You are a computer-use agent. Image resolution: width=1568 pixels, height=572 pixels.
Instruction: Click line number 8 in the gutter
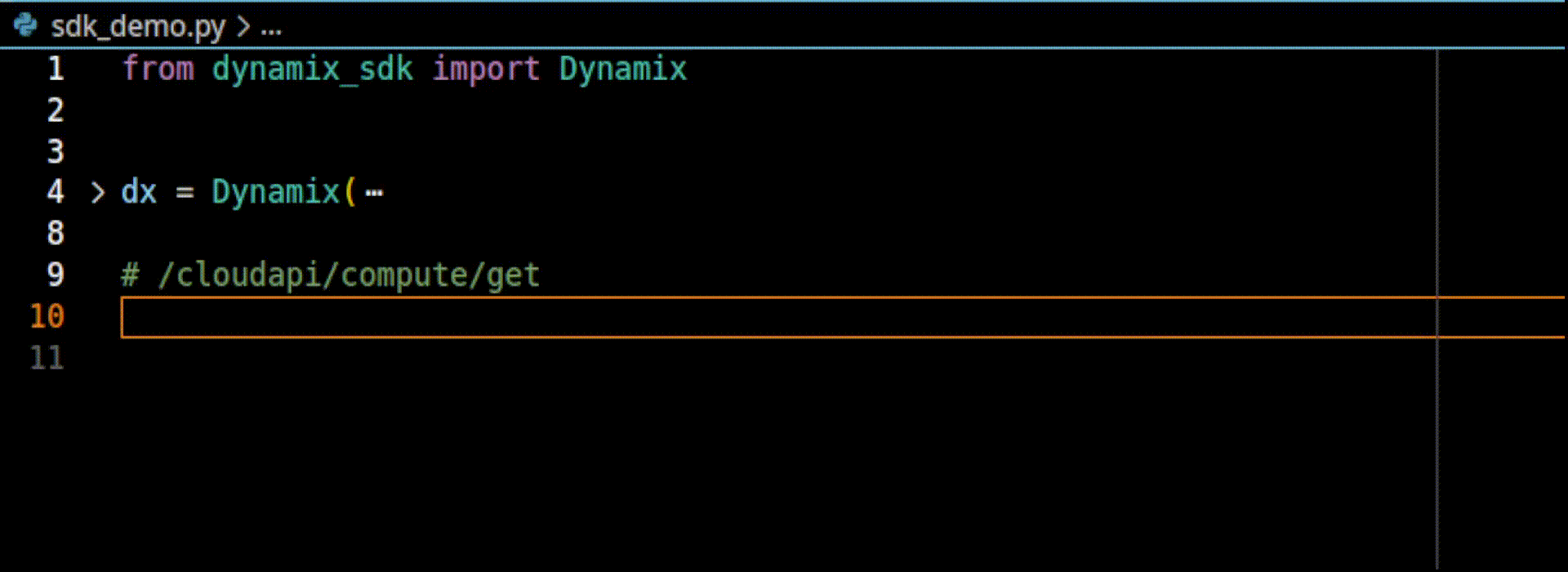(x=56, y=234)
